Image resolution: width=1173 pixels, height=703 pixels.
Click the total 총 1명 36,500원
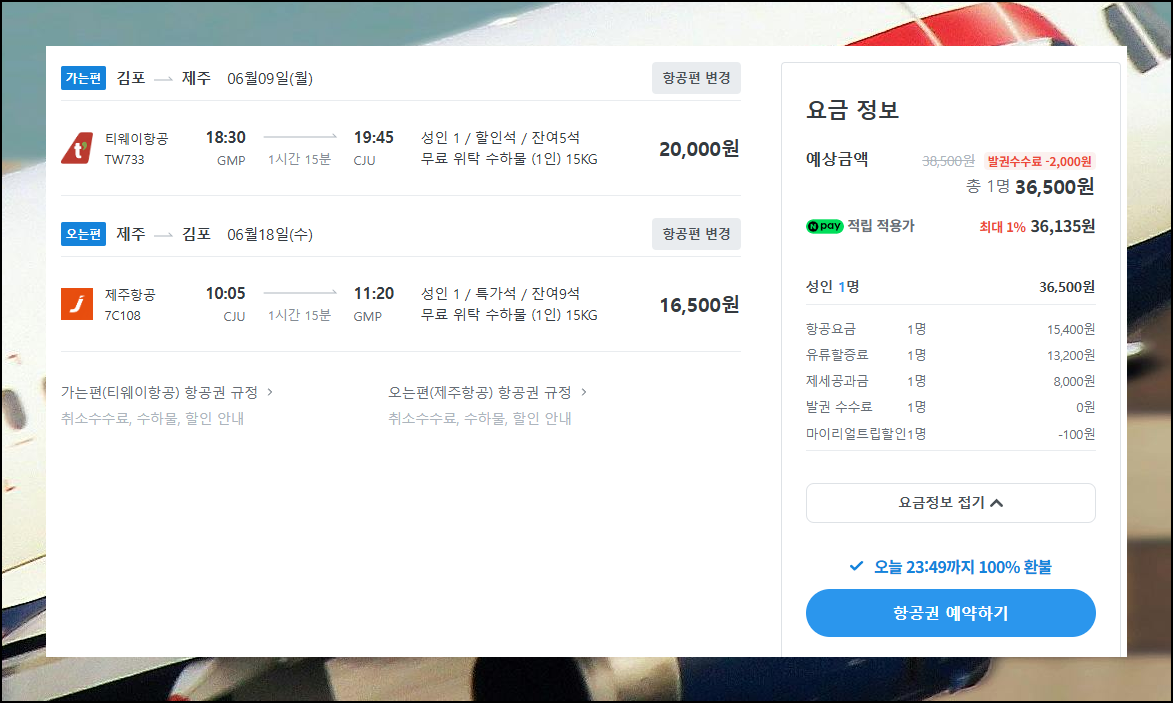tap(1029, 187)
